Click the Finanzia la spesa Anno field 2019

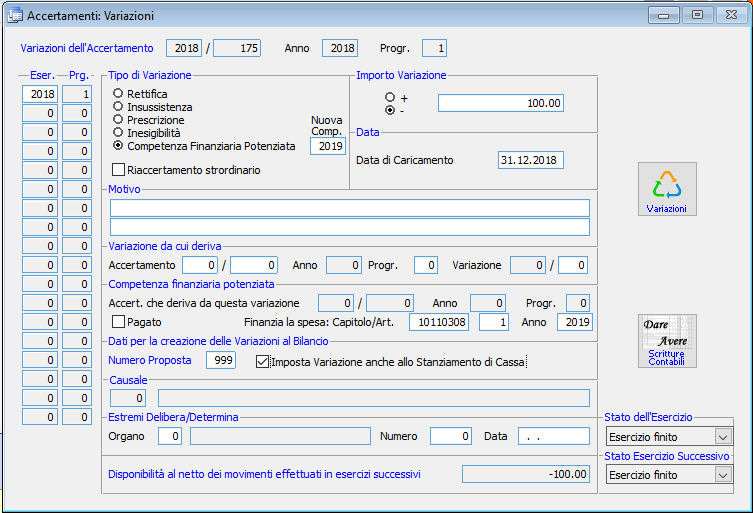pos(575,322)
